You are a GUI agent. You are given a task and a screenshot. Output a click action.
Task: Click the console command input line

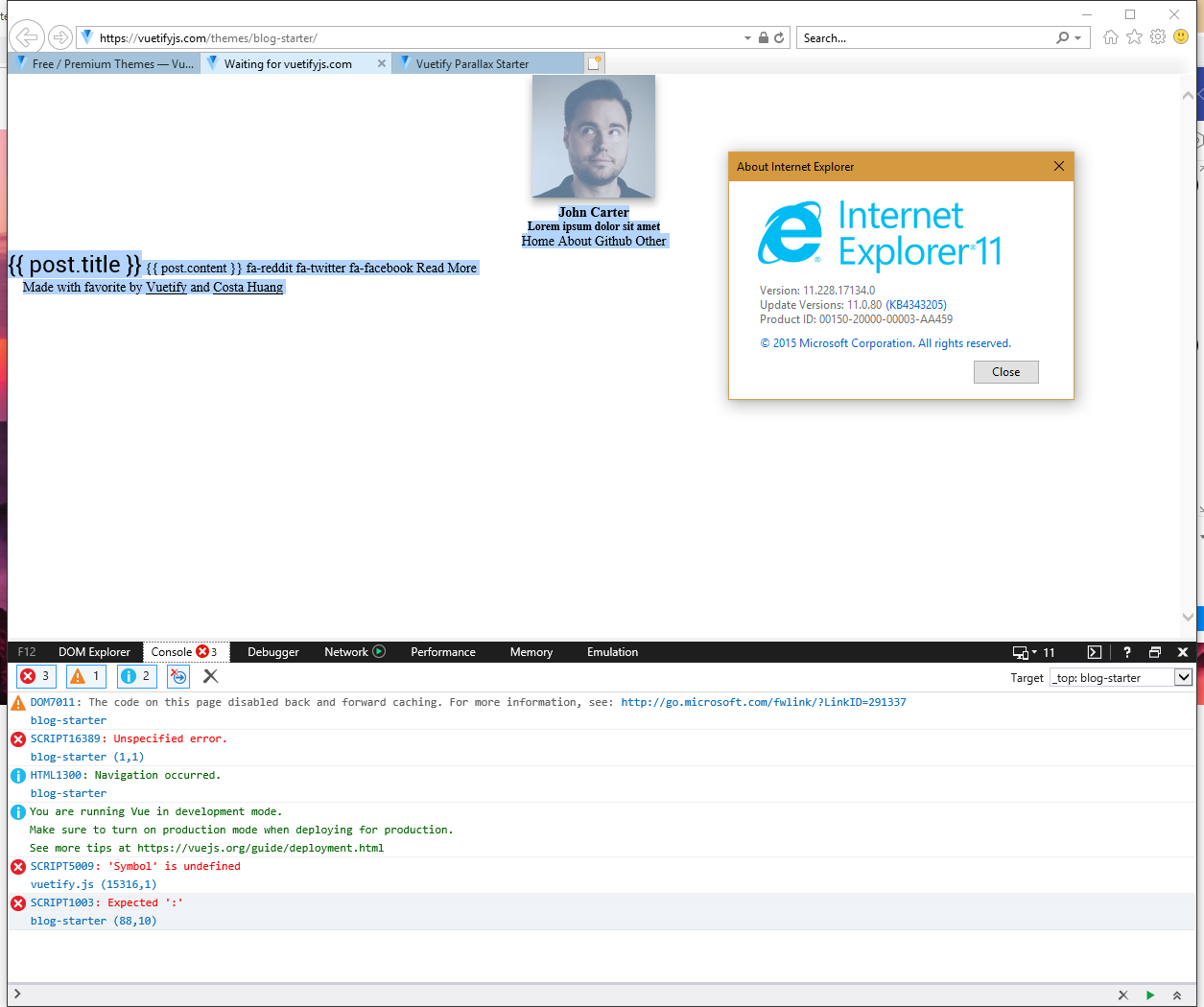pos(566,995)
